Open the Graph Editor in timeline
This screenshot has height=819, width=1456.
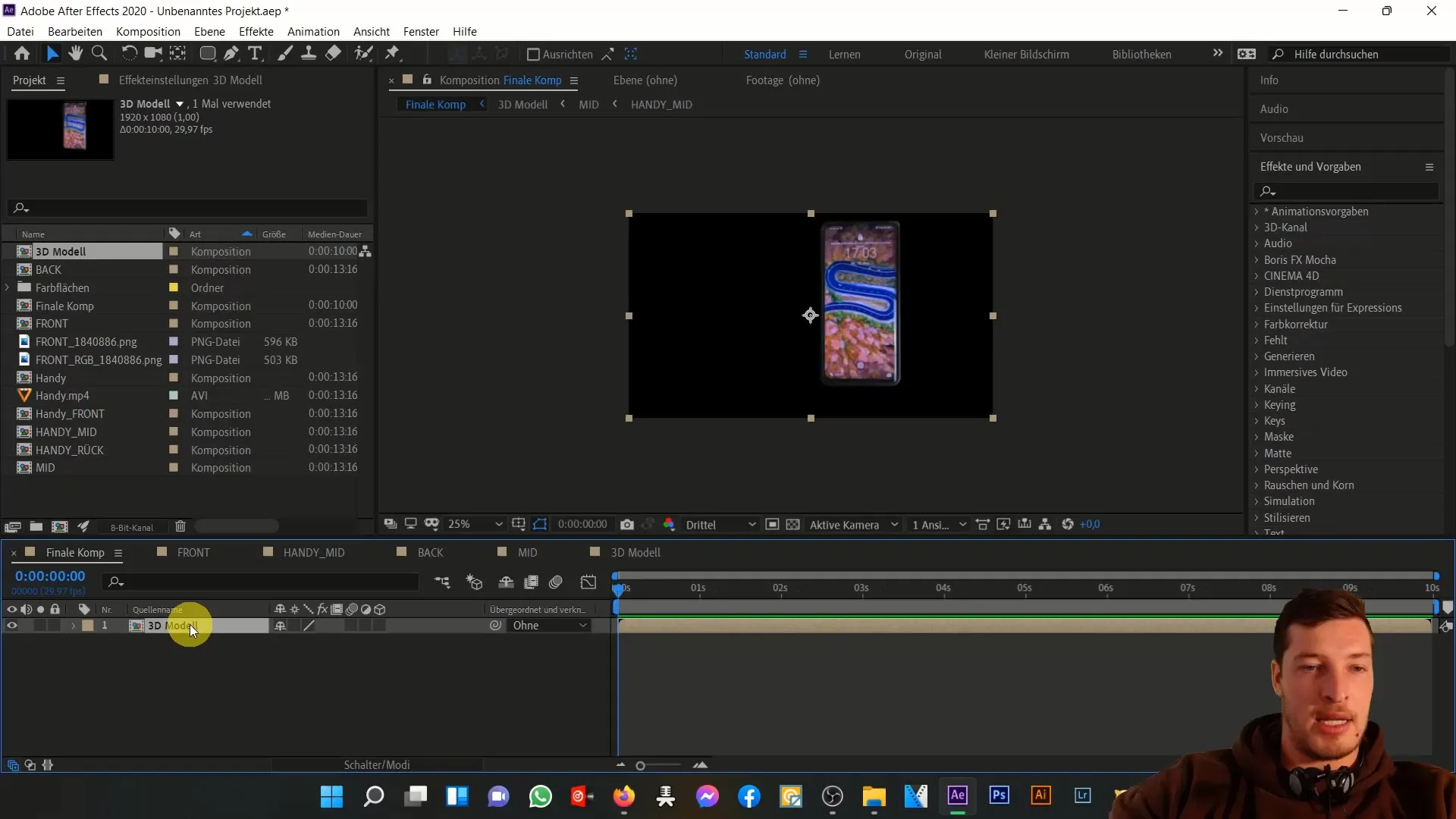(x=588, y=582)
